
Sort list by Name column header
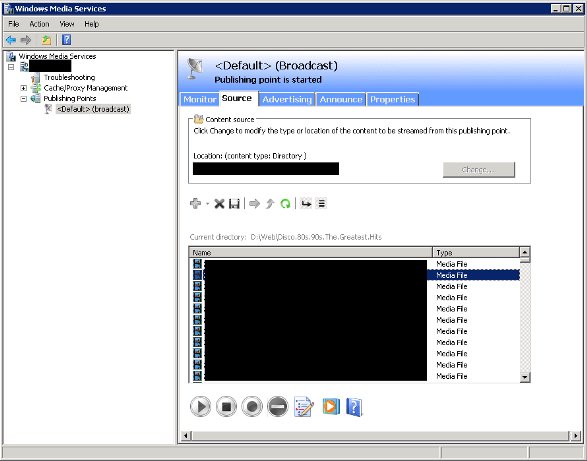coord(311,252)
